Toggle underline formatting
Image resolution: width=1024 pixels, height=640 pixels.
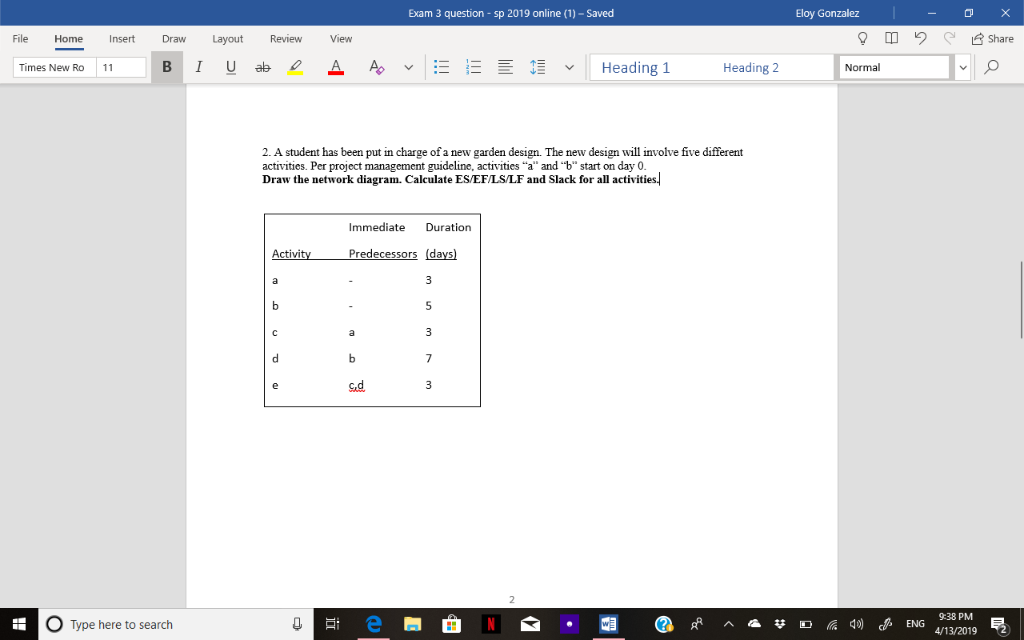(231, 66)
